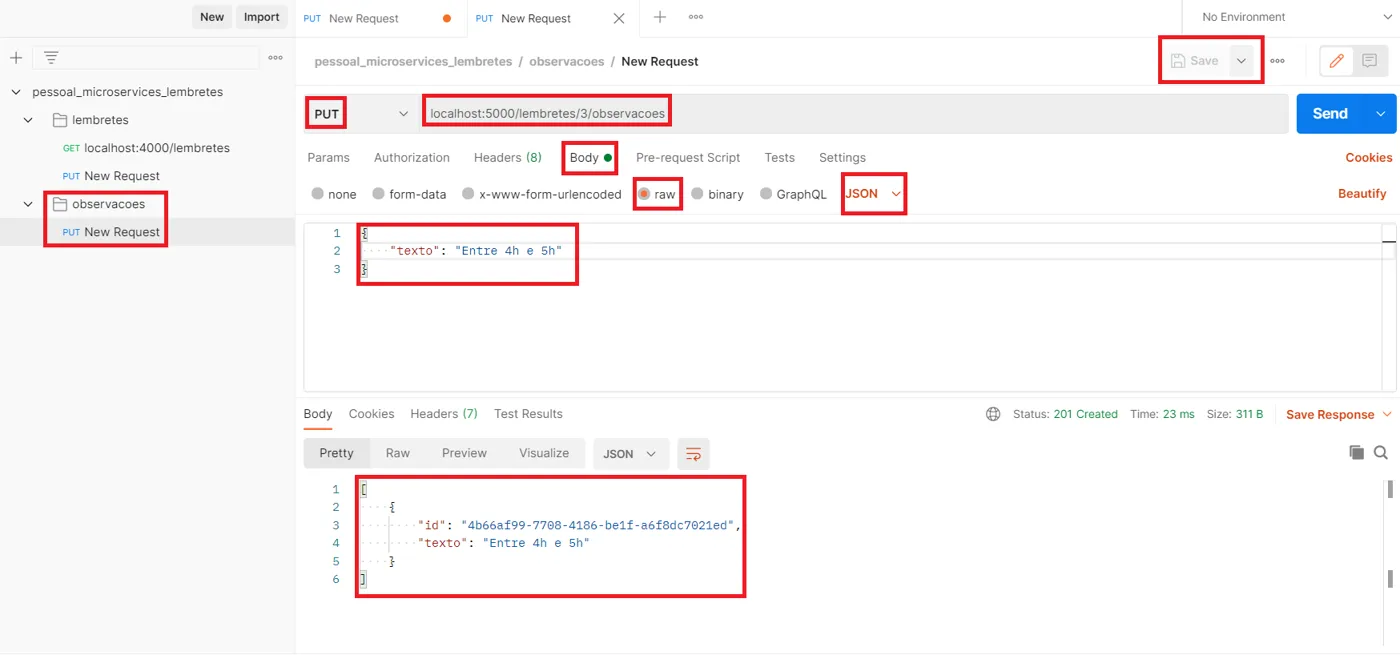Viewport: 1400px width, 655px height.
Task: Switch response view to Preview
Action: (x=464, y=453)
